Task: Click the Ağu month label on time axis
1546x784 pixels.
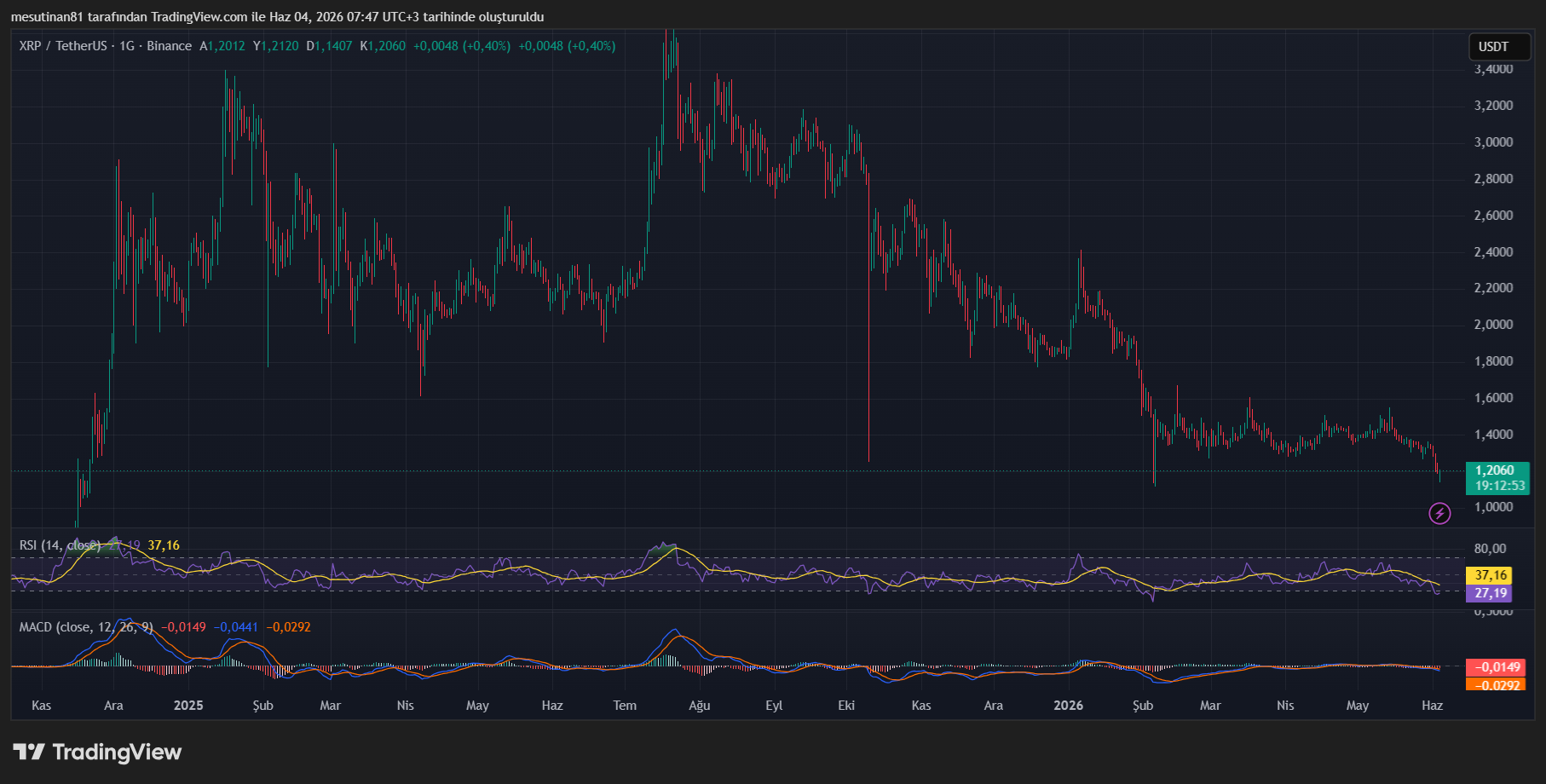Action: pos(700,706)
